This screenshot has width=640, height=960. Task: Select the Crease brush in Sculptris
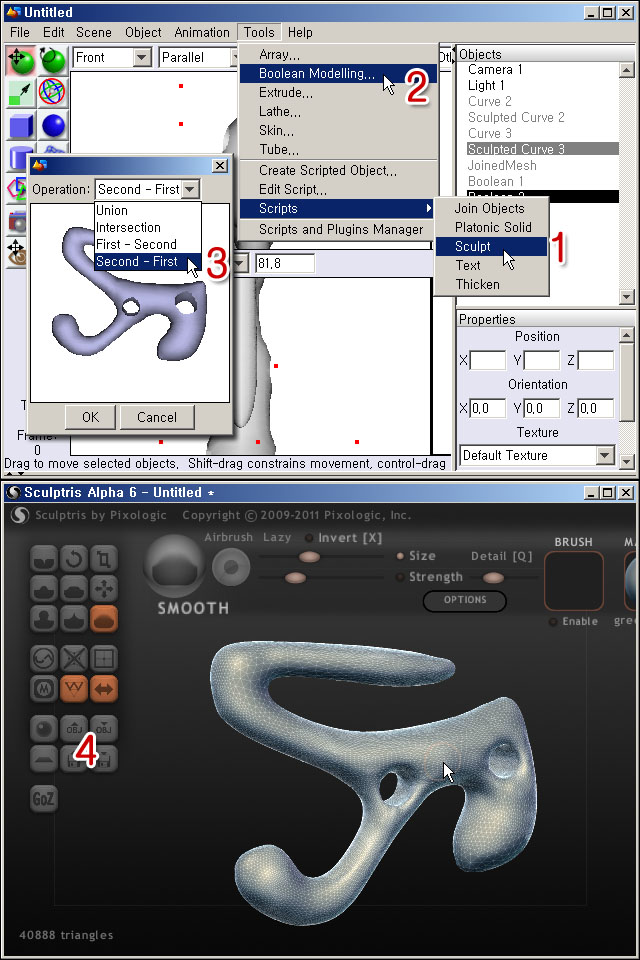click(44, 559)
